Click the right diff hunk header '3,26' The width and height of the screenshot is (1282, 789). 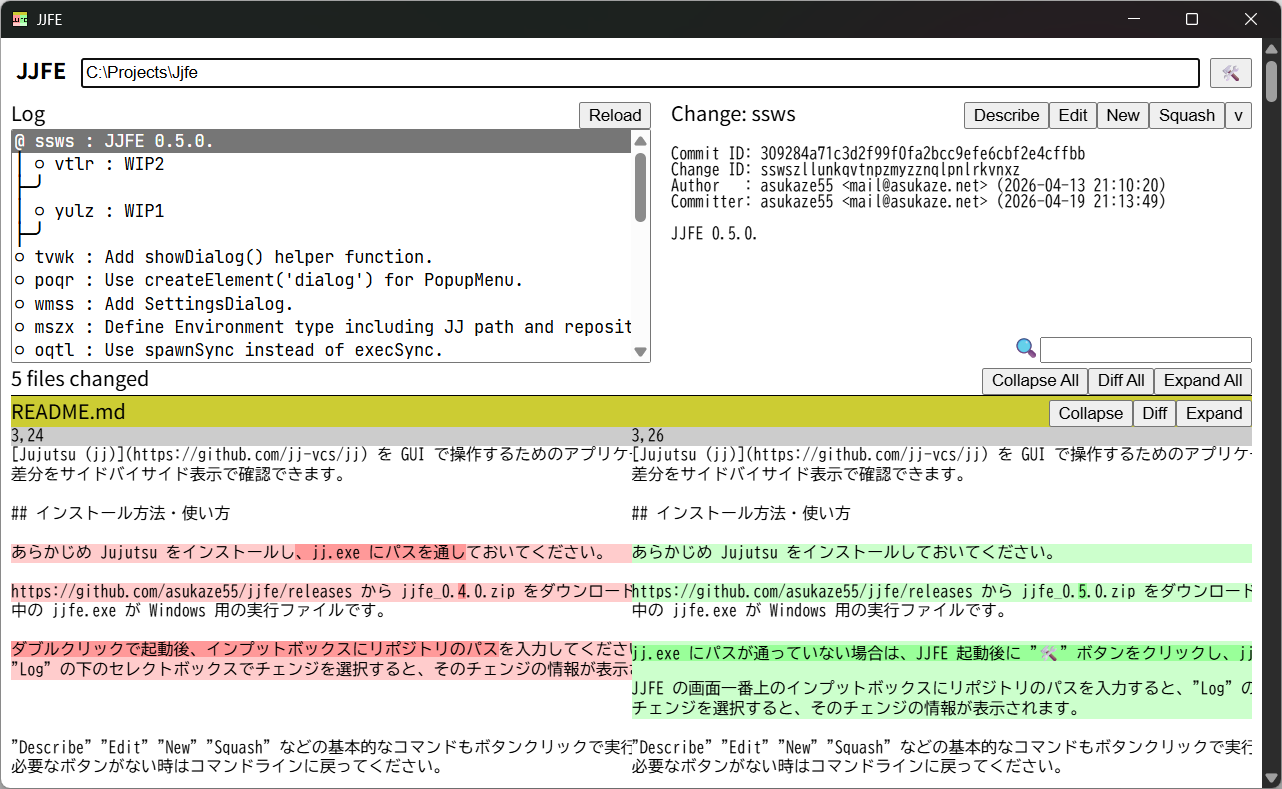tap(942, 436)
